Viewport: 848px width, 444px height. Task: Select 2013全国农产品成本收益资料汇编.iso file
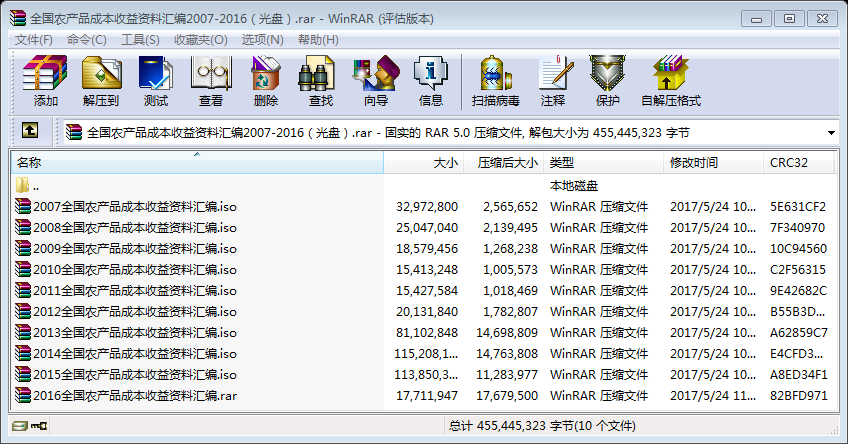135,333
